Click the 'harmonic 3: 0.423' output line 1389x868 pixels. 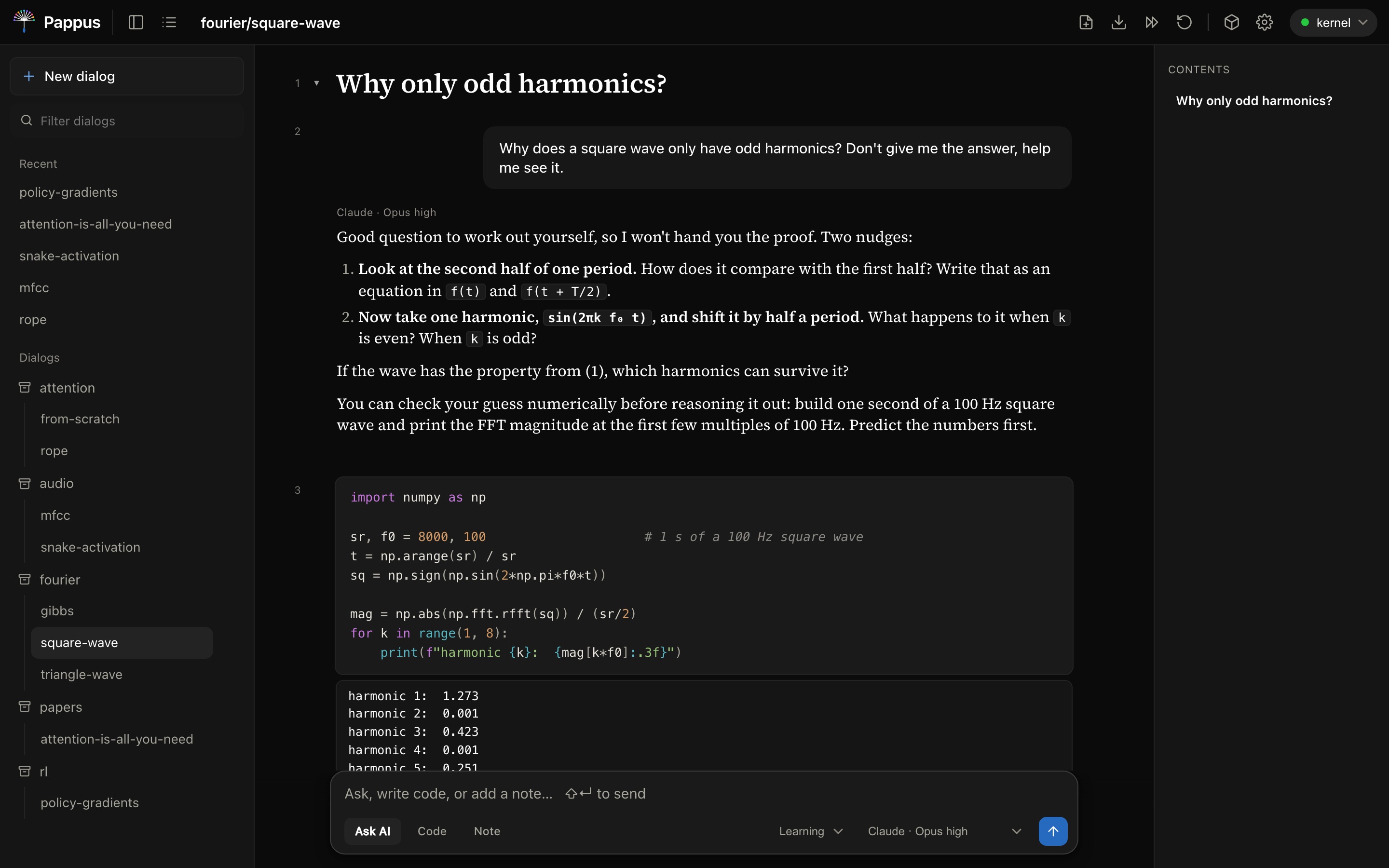[x=413, y=732]
